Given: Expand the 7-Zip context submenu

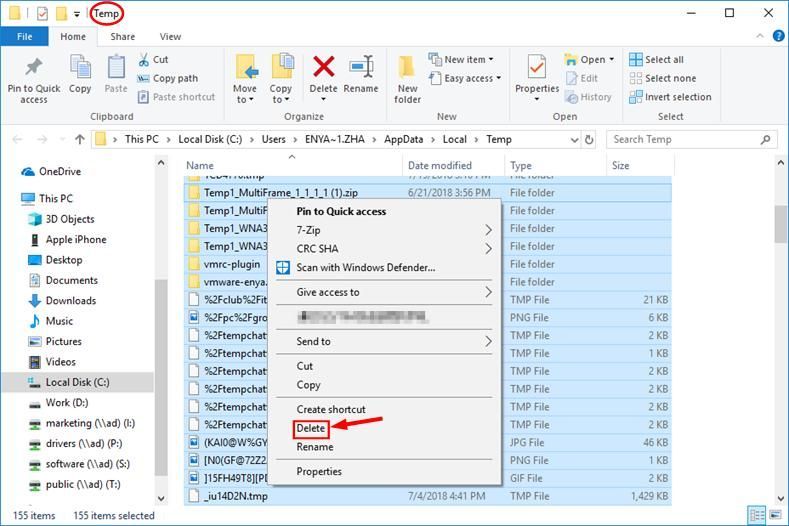Looking at the screenshot, I should pyautogui.click(x=384, y=230).
